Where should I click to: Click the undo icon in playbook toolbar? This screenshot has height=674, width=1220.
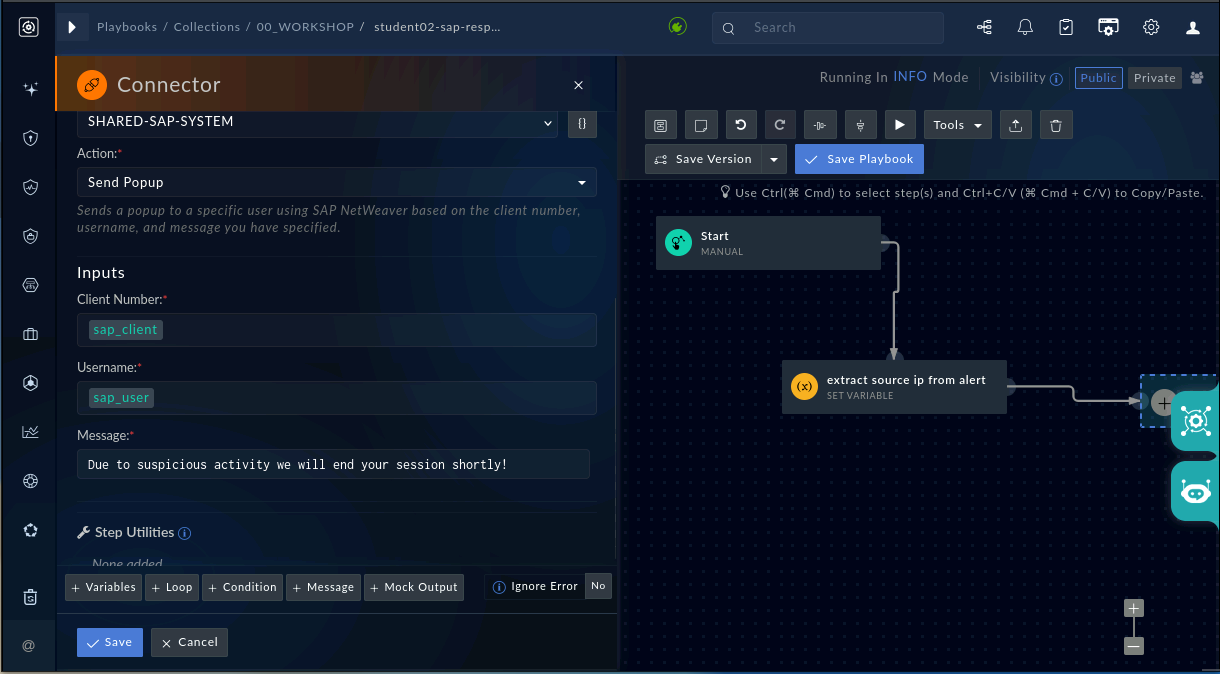[x=740, y=125]
